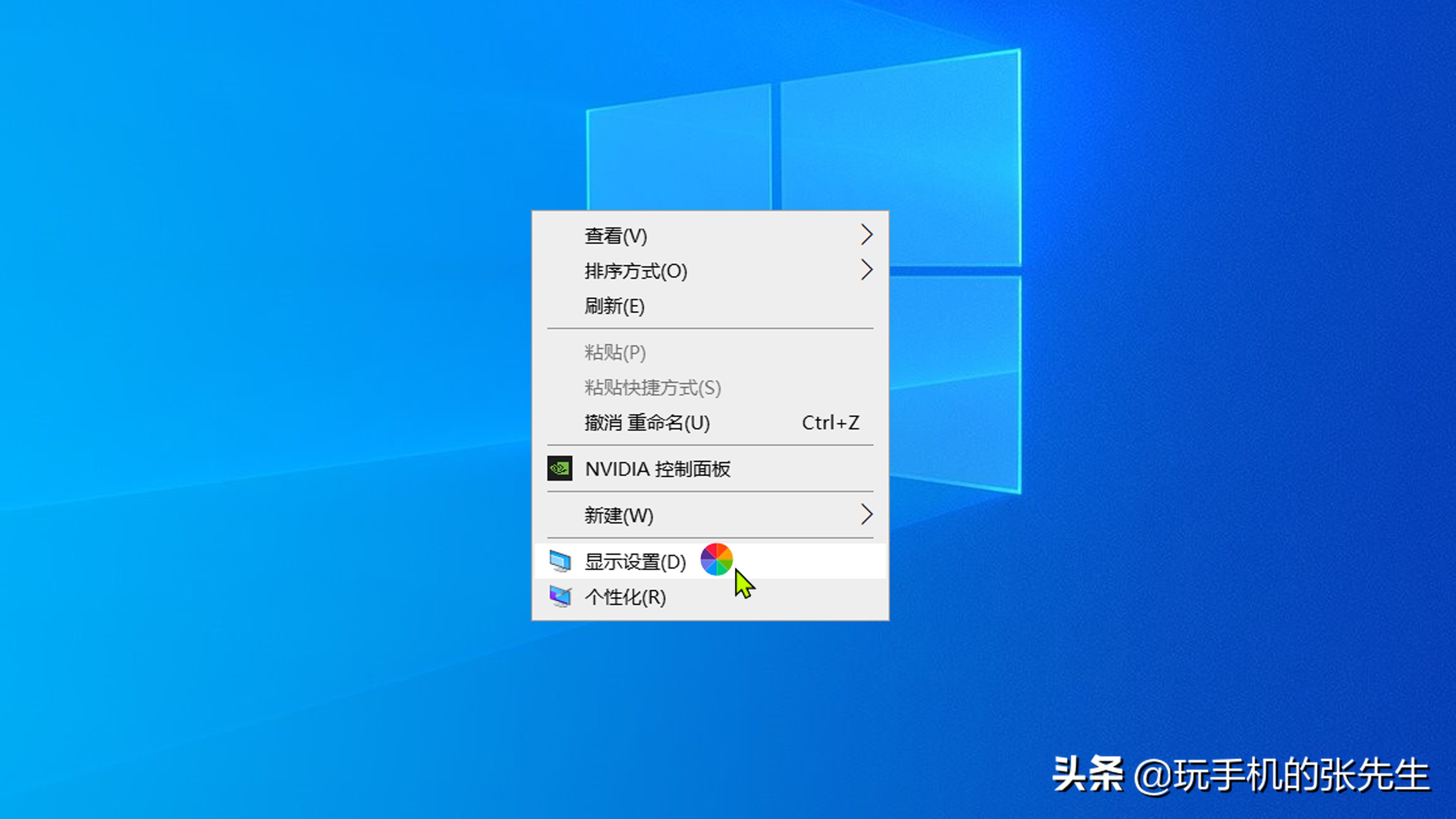
Task: Click the personalization icon beside 个性化(R)
Action: (x=560, y=596)
